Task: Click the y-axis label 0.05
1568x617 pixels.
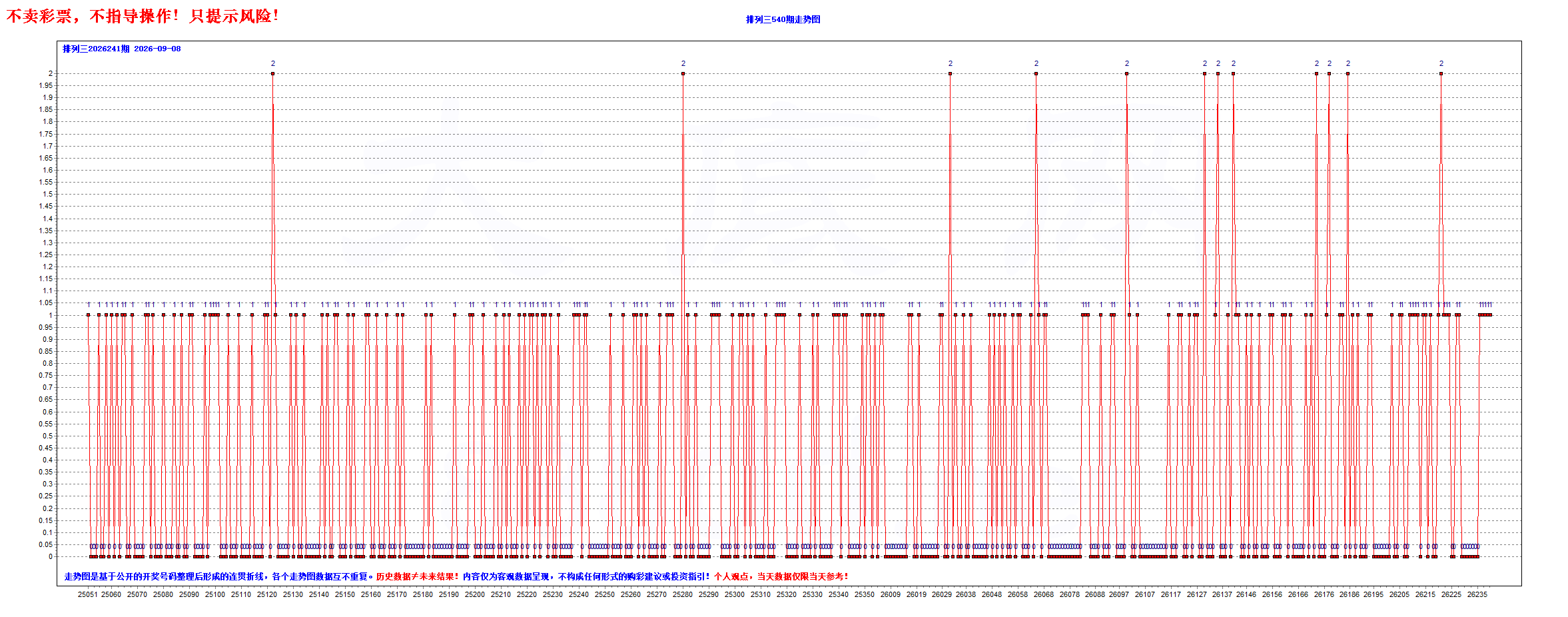Action: [x=45, y=544]
